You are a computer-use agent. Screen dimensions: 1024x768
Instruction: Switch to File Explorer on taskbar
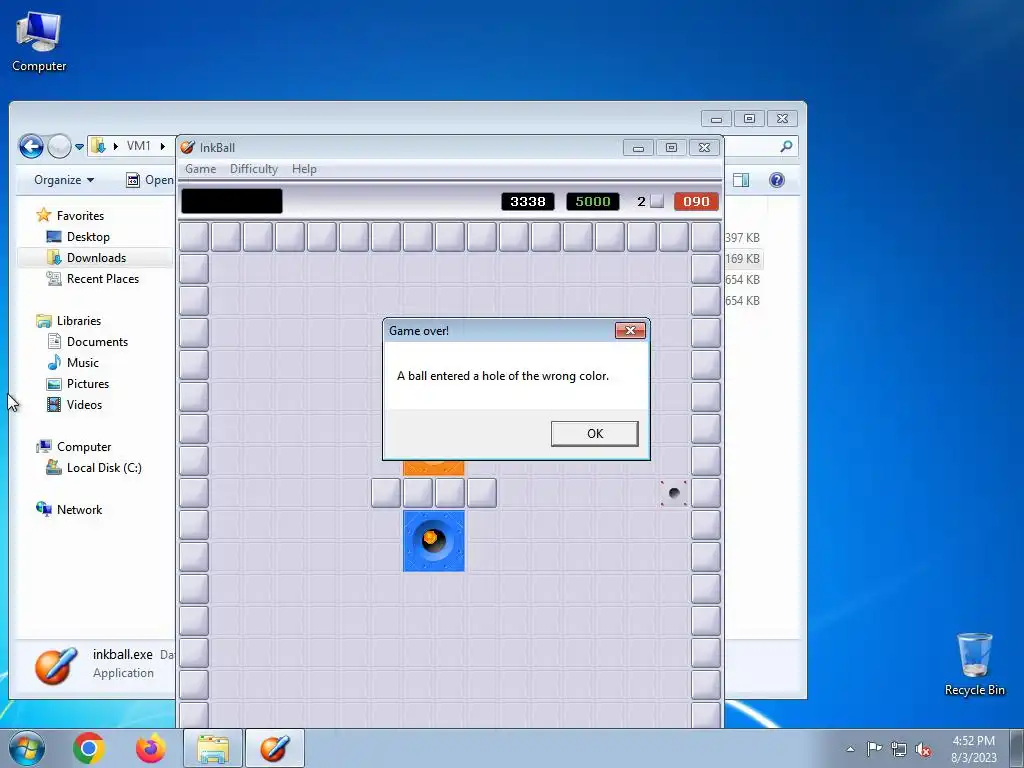tap(213, 748)
